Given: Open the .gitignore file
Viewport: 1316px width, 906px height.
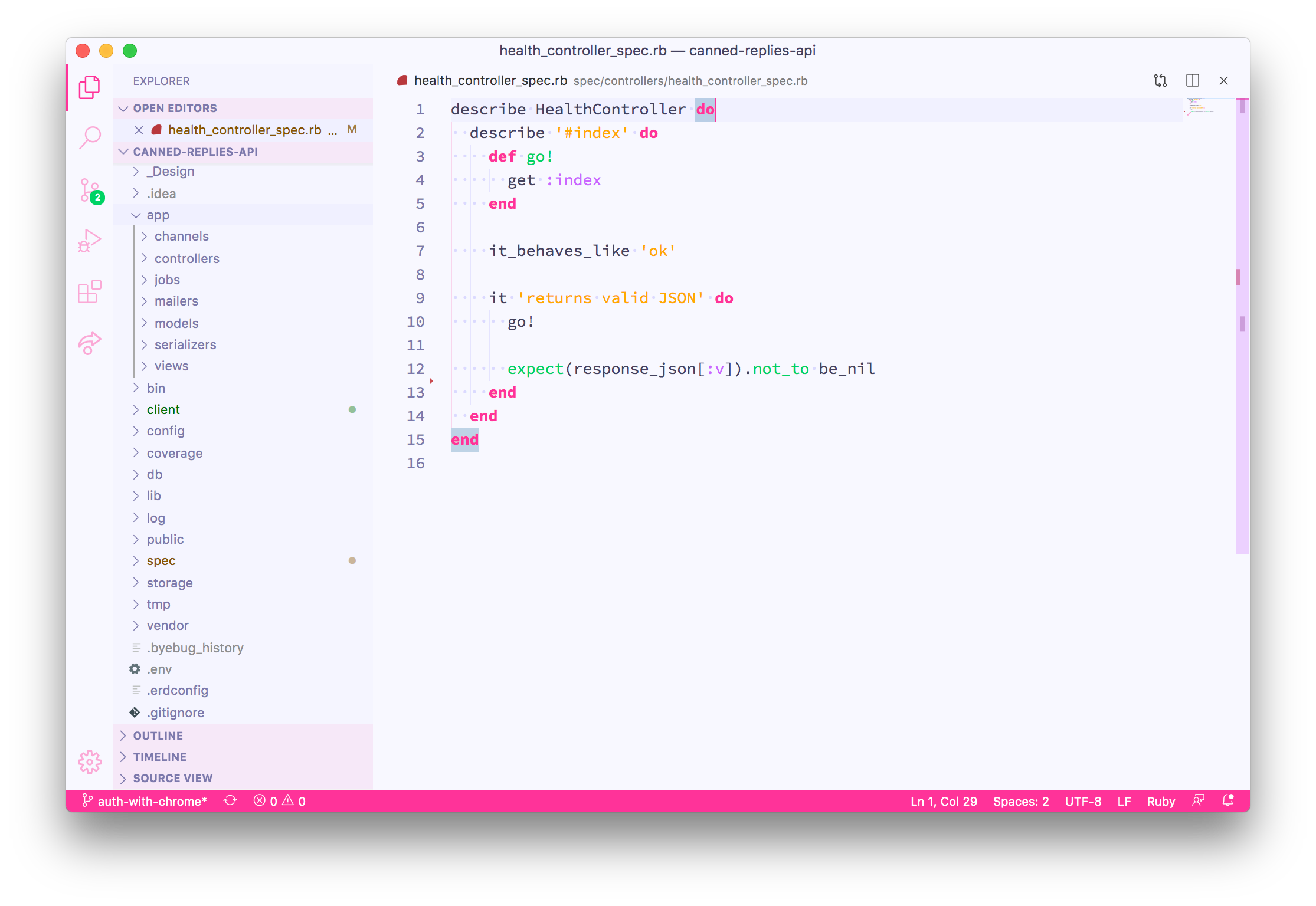Looking at the screenshot, I should (175, 713).
